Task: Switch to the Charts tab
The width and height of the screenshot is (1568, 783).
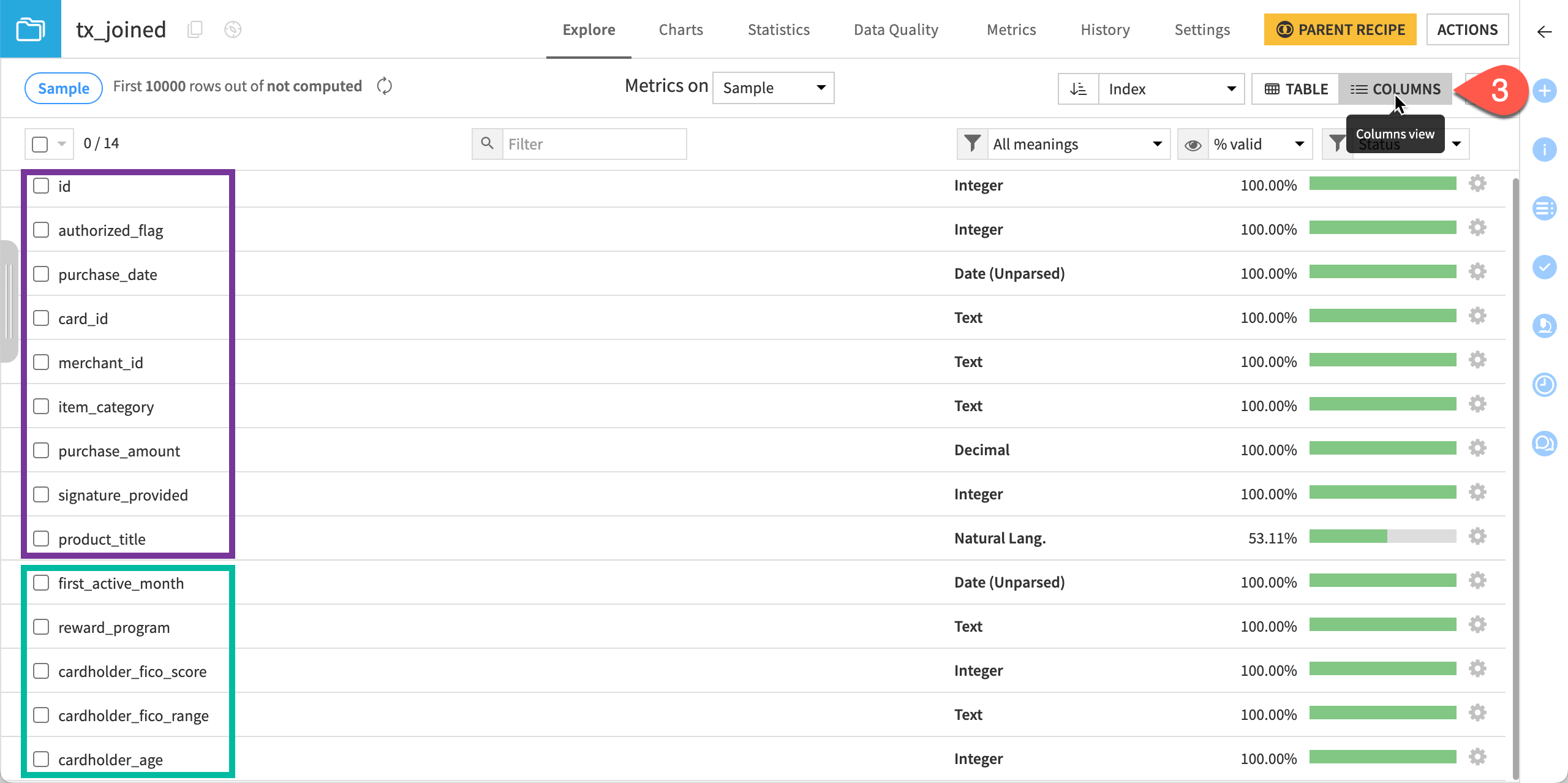Action: click(x=680, y=29)
